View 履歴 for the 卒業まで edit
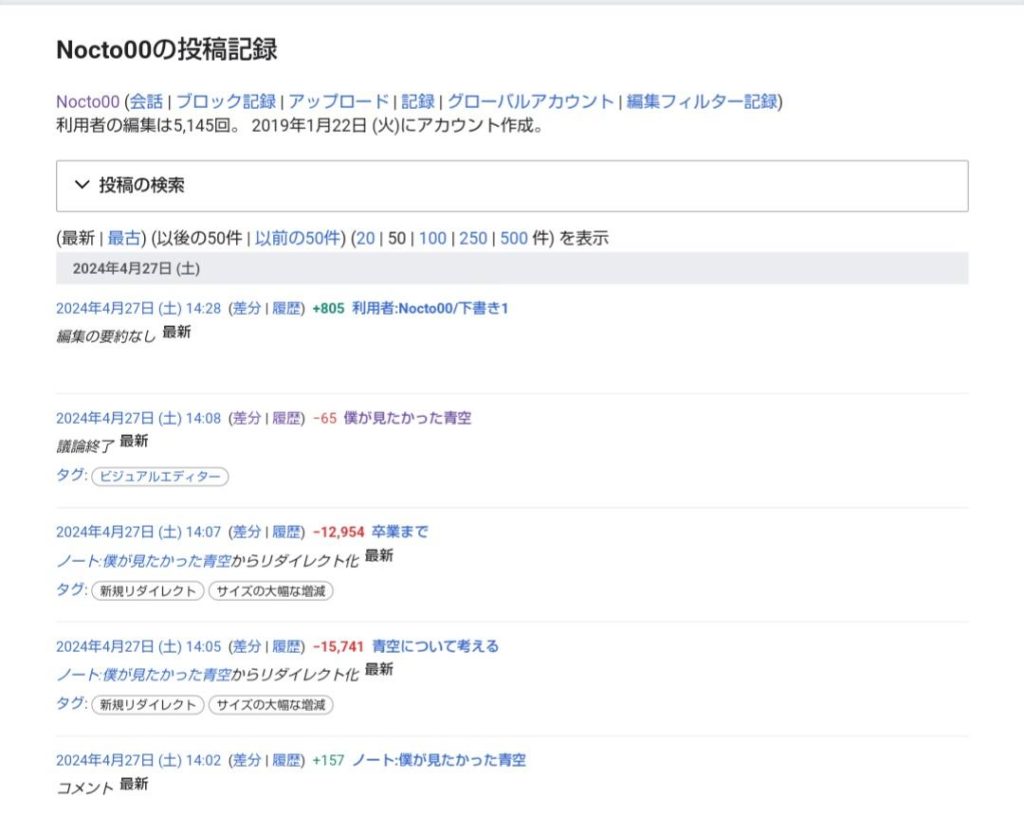 [286, 532]
